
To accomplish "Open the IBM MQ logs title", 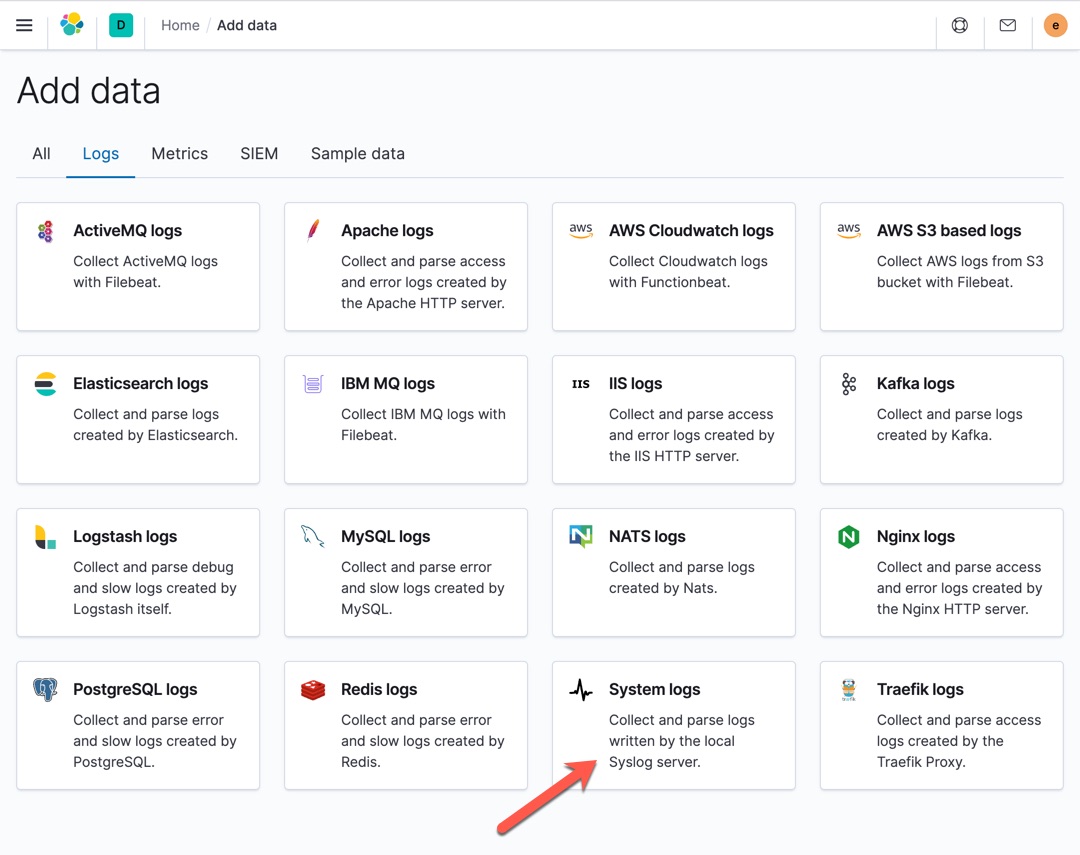I will (388, 384).
